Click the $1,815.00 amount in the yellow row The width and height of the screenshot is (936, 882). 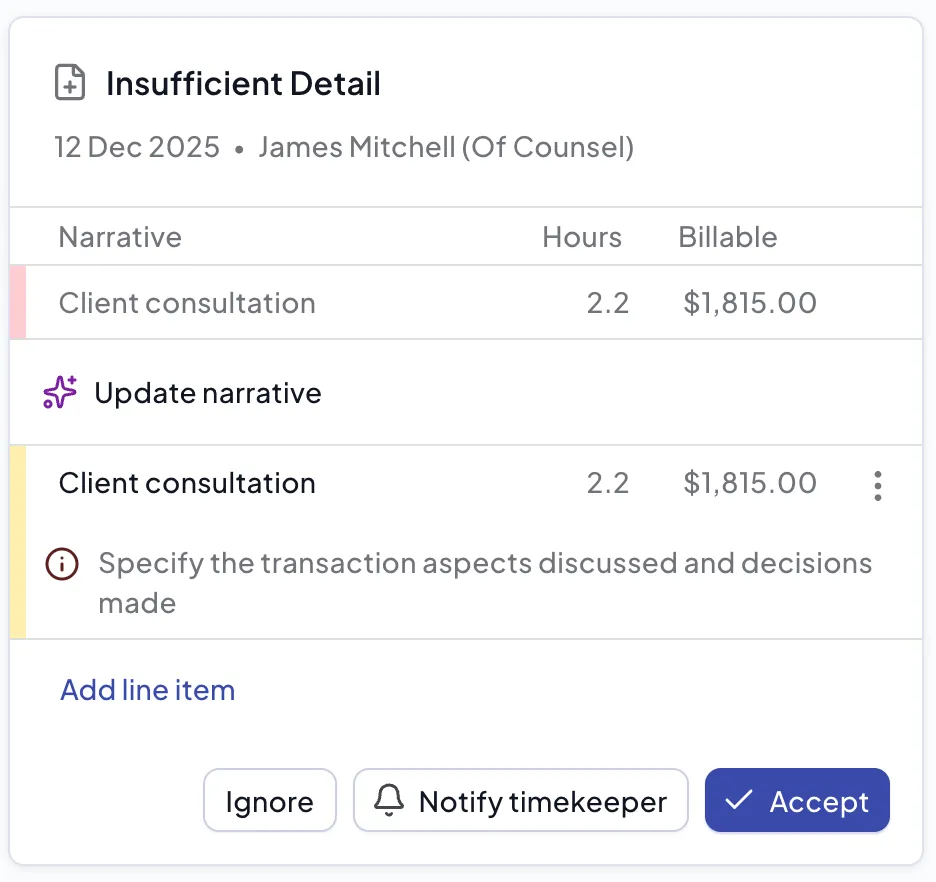pos(750,483)
